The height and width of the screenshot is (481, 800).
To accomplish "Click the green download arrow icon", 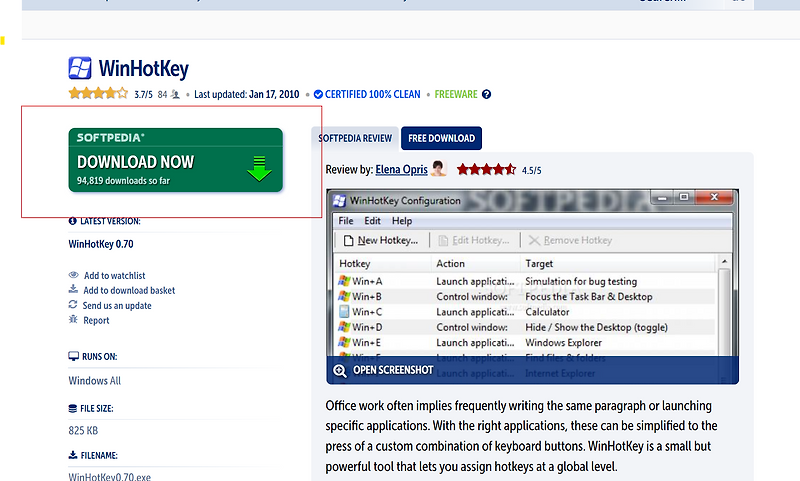I will (259, 169).
